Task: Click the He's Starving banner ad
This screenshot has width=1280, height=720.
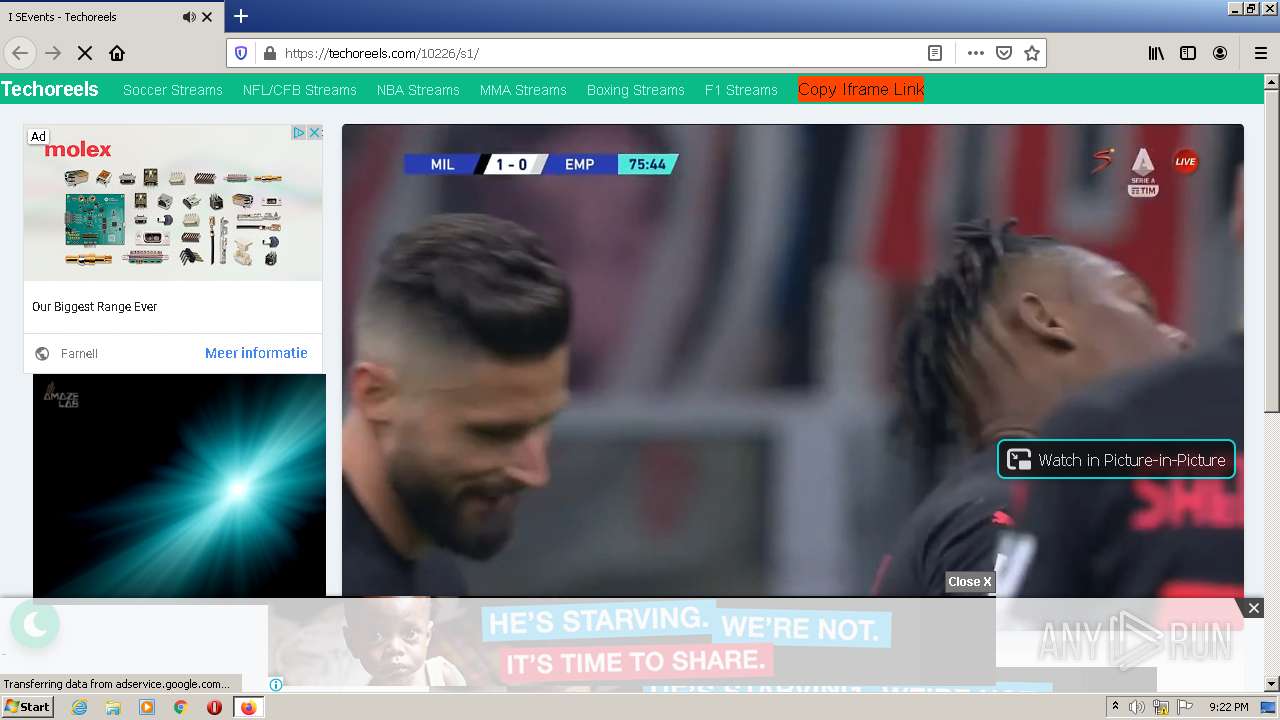Action: click(x=632, y=642)
